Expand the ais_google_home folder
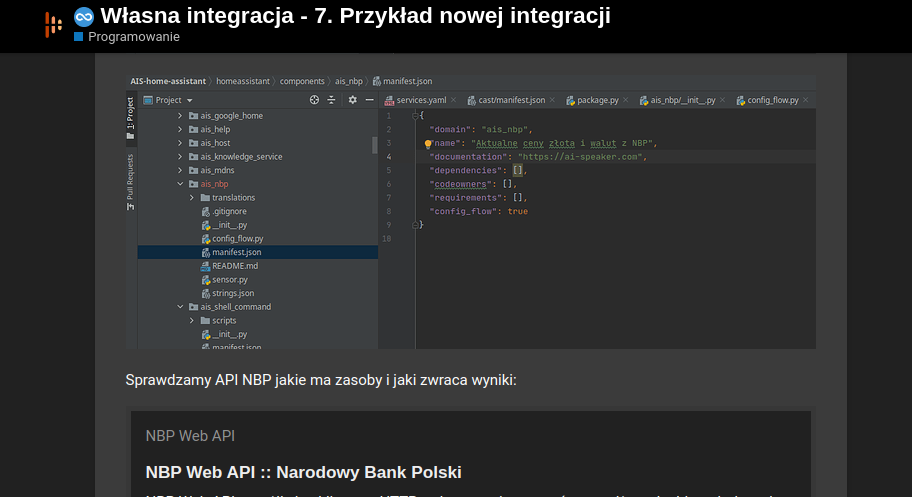The width and height of the screenshot is (912, 497). point(180,116)
